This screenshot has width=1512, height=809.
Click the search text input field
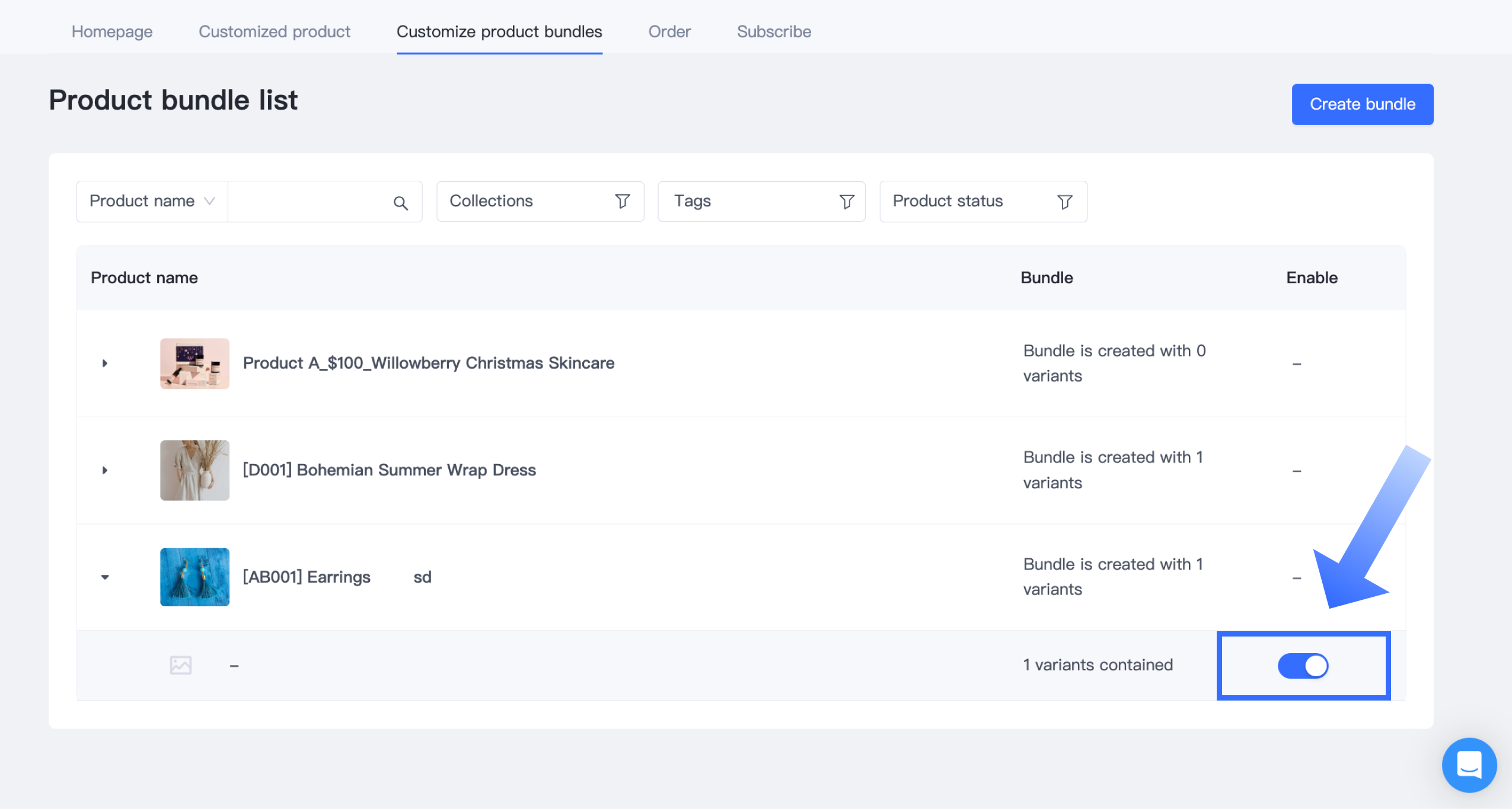(308, 202)
